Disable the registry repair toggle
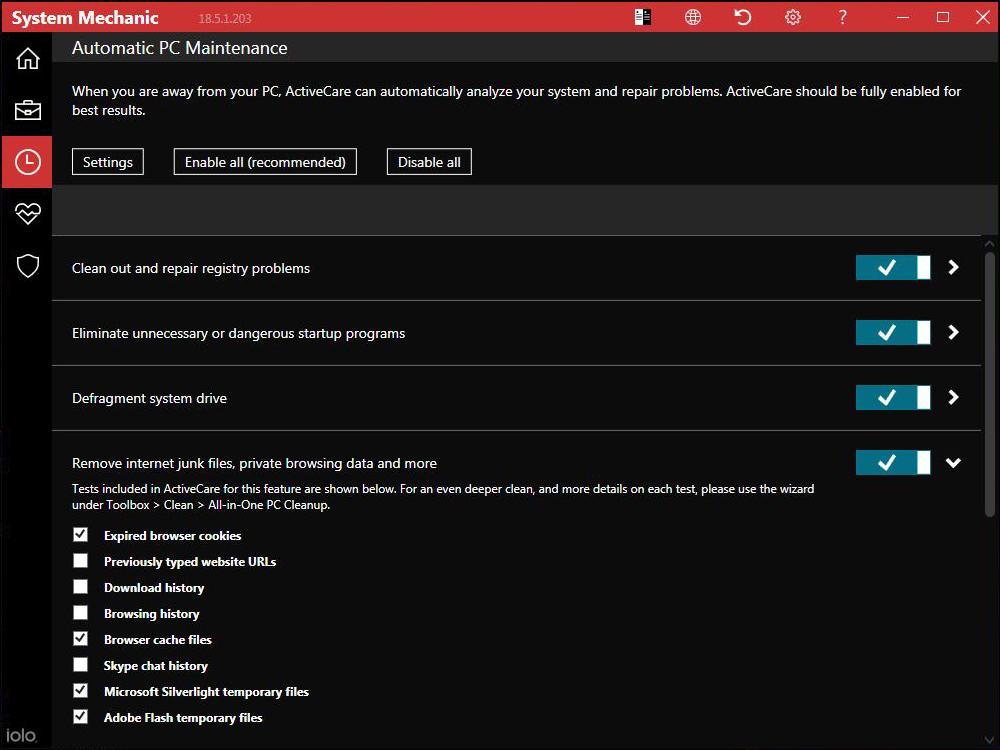1000x750 pixels. coord(892,267)
